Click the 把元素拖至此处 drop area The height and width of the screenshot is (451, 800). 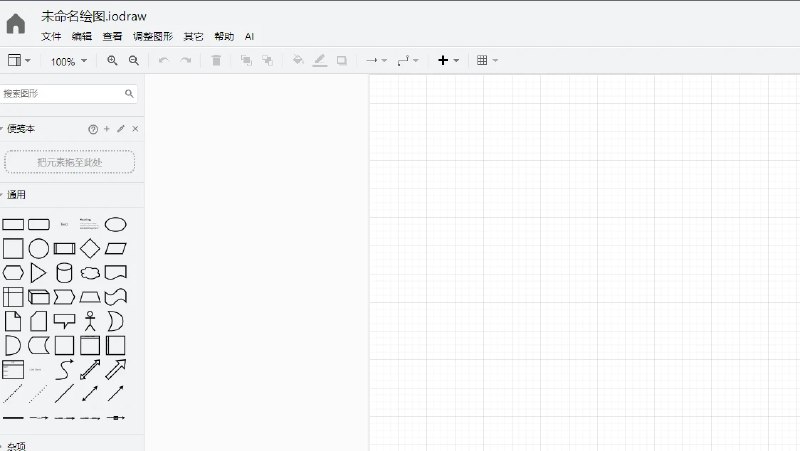click(69, 162)
